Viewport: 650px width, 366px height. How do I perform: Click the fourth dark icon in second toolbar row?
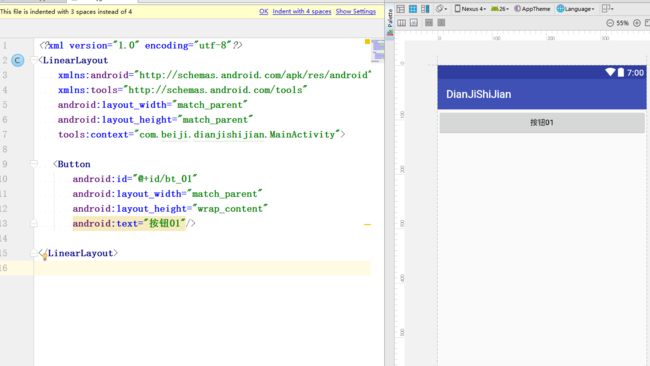[441, 23]
